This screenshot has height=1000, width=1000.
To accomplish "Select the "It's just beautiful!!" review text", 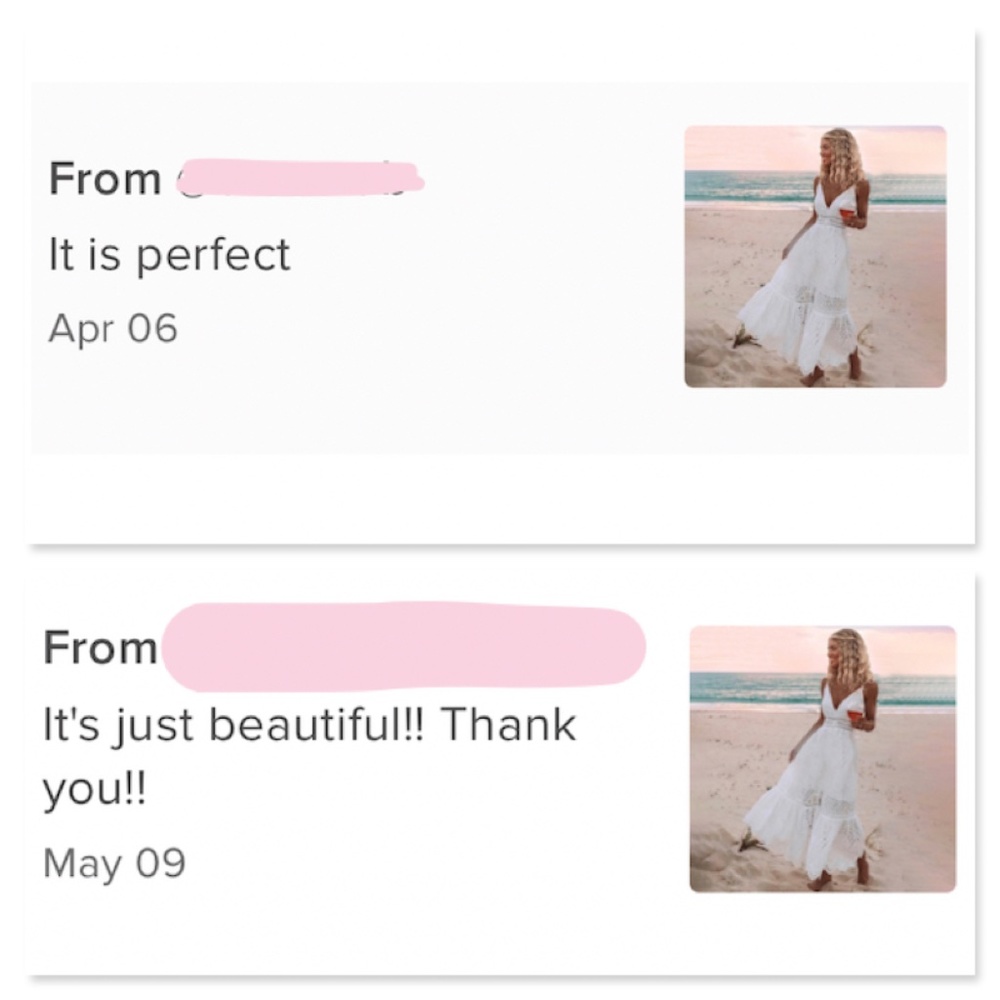I will coord(230,724).
